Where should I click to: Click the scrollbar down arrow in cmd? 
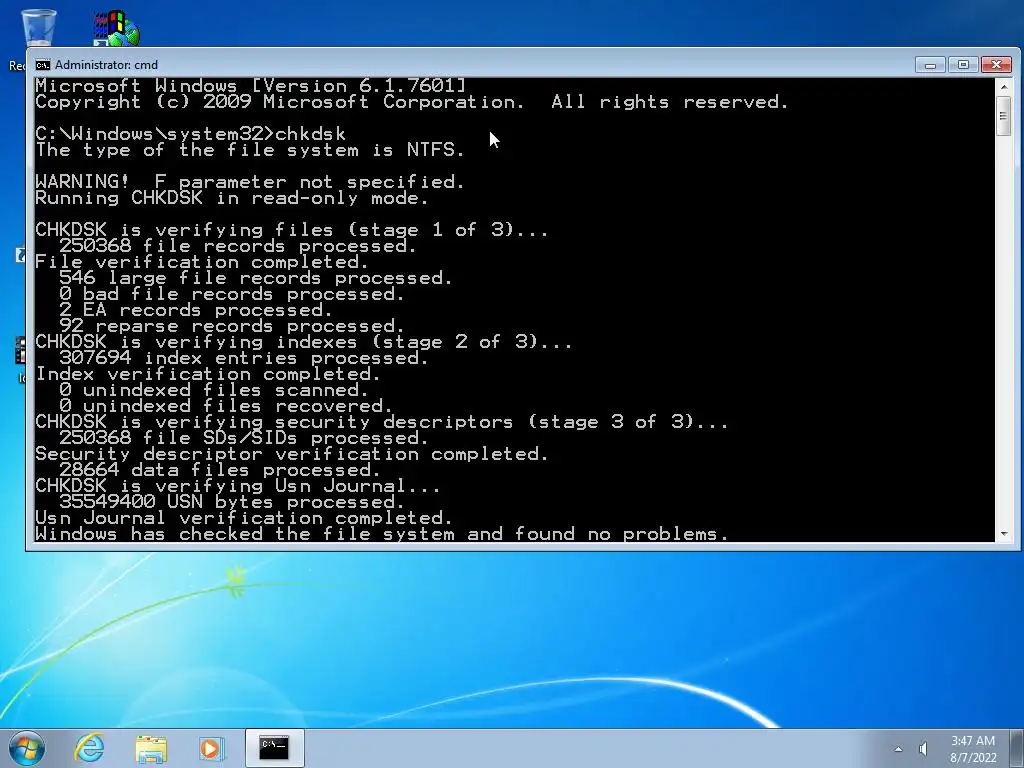[x=1004, y=534]
